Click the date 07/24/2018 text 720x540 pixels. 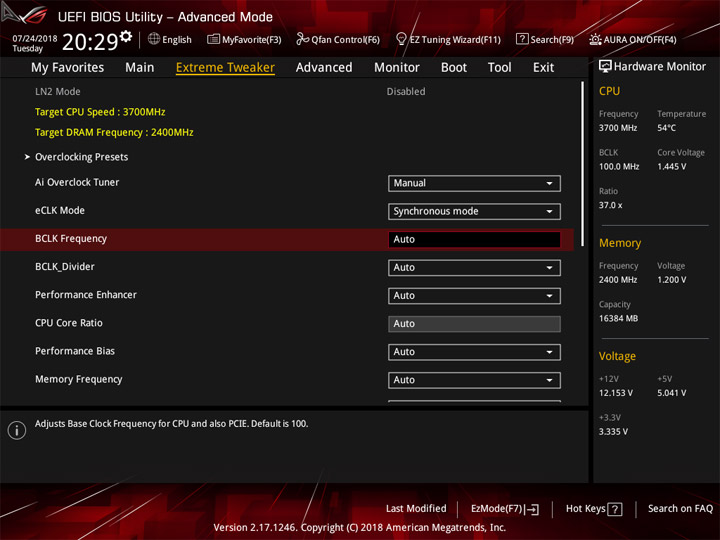35,38
